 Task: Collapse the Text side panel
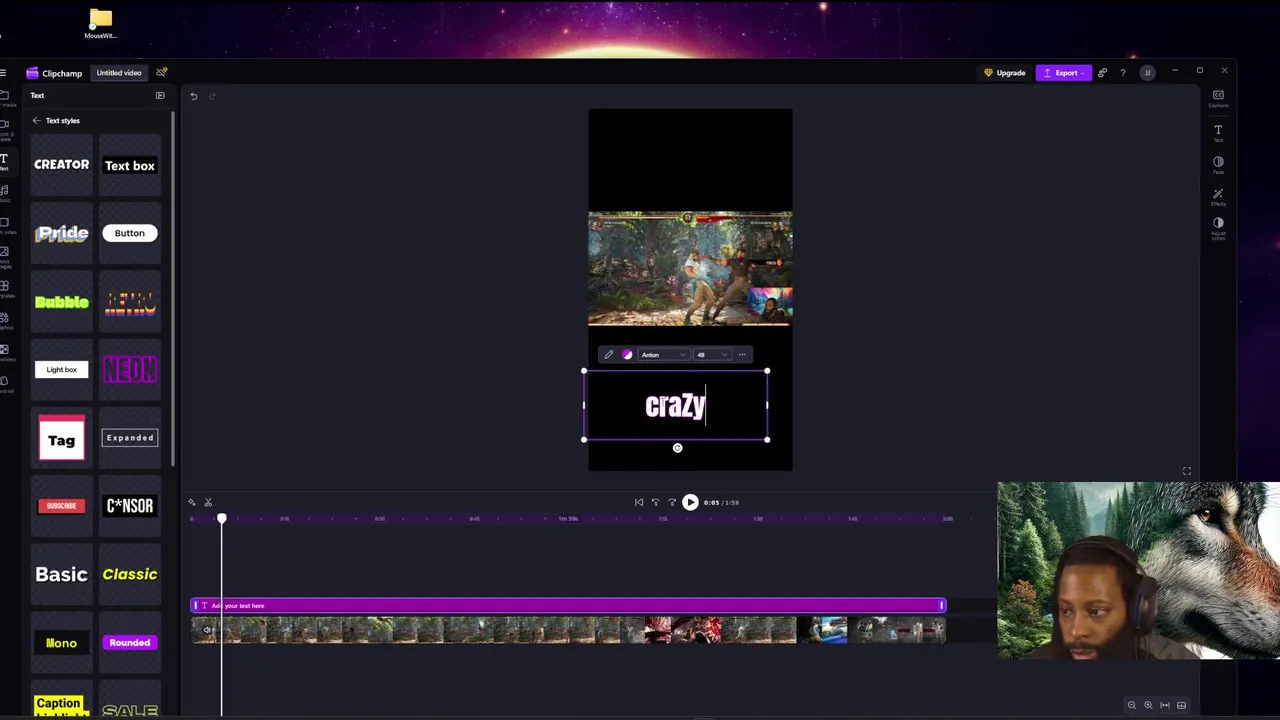pos(160,95)
